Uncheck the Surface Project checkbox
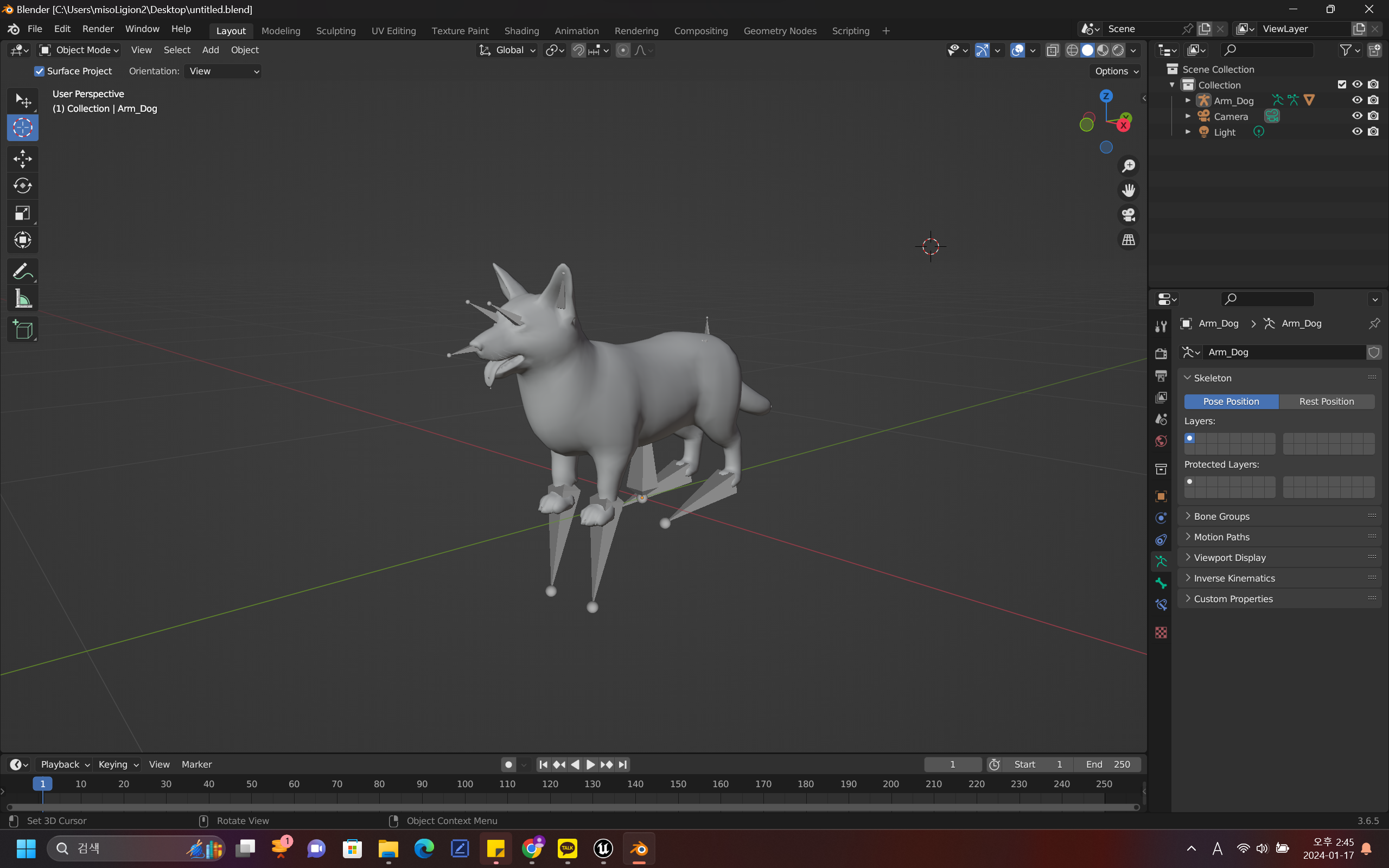Image resolution: width=1389 pixels, height=868 pixels. pos(40,71)
